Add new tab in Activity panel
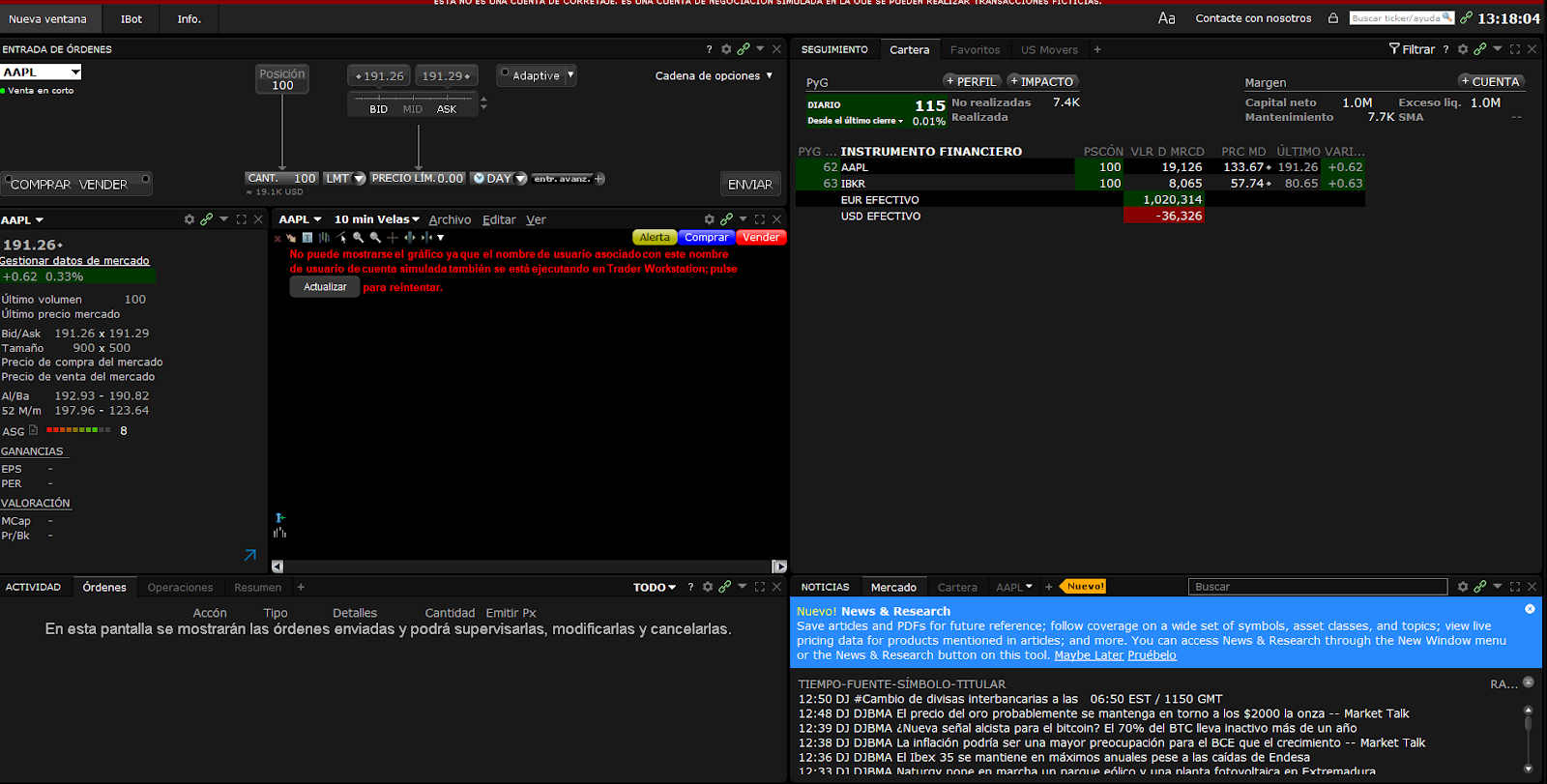The height and width of the screenshot is (784, 1547). tap(301, 587)
